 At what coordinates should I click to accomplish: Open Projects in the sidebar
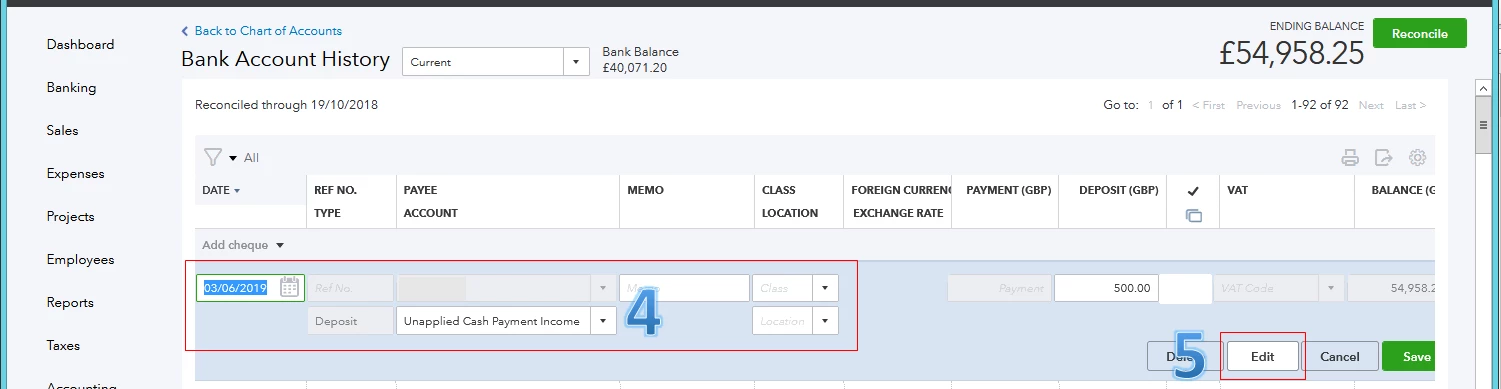tap(70, 217)
